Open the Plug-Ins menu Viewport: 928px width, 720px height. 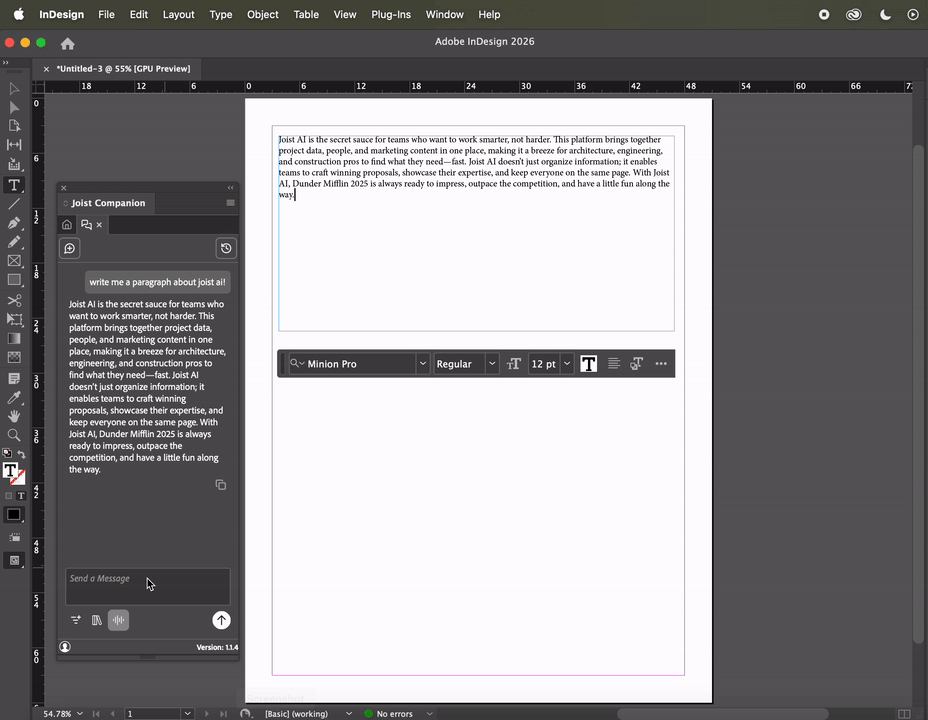pyautogui.click(x=391, y=14)
